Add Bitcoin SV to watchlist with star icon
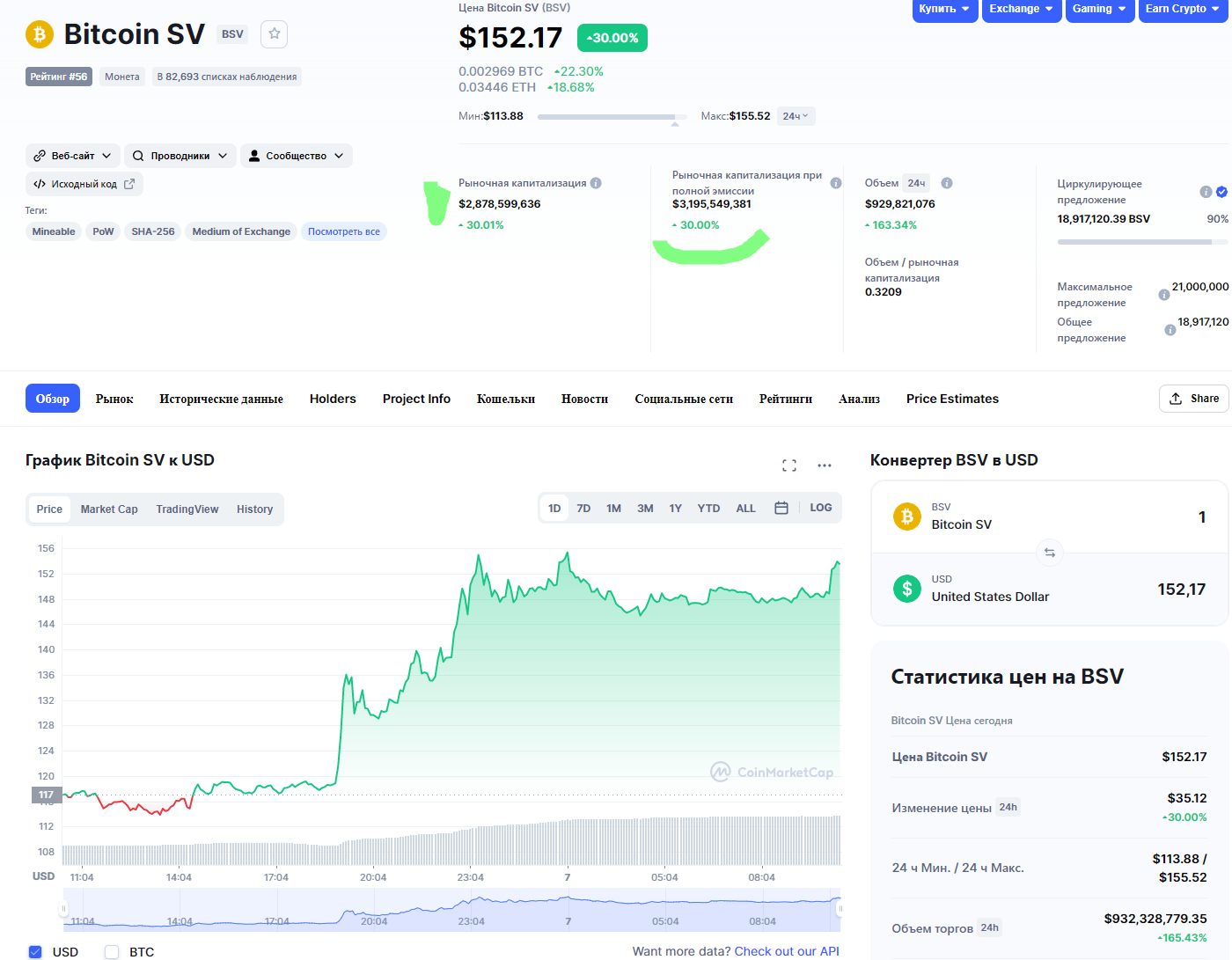 (275, 33)
